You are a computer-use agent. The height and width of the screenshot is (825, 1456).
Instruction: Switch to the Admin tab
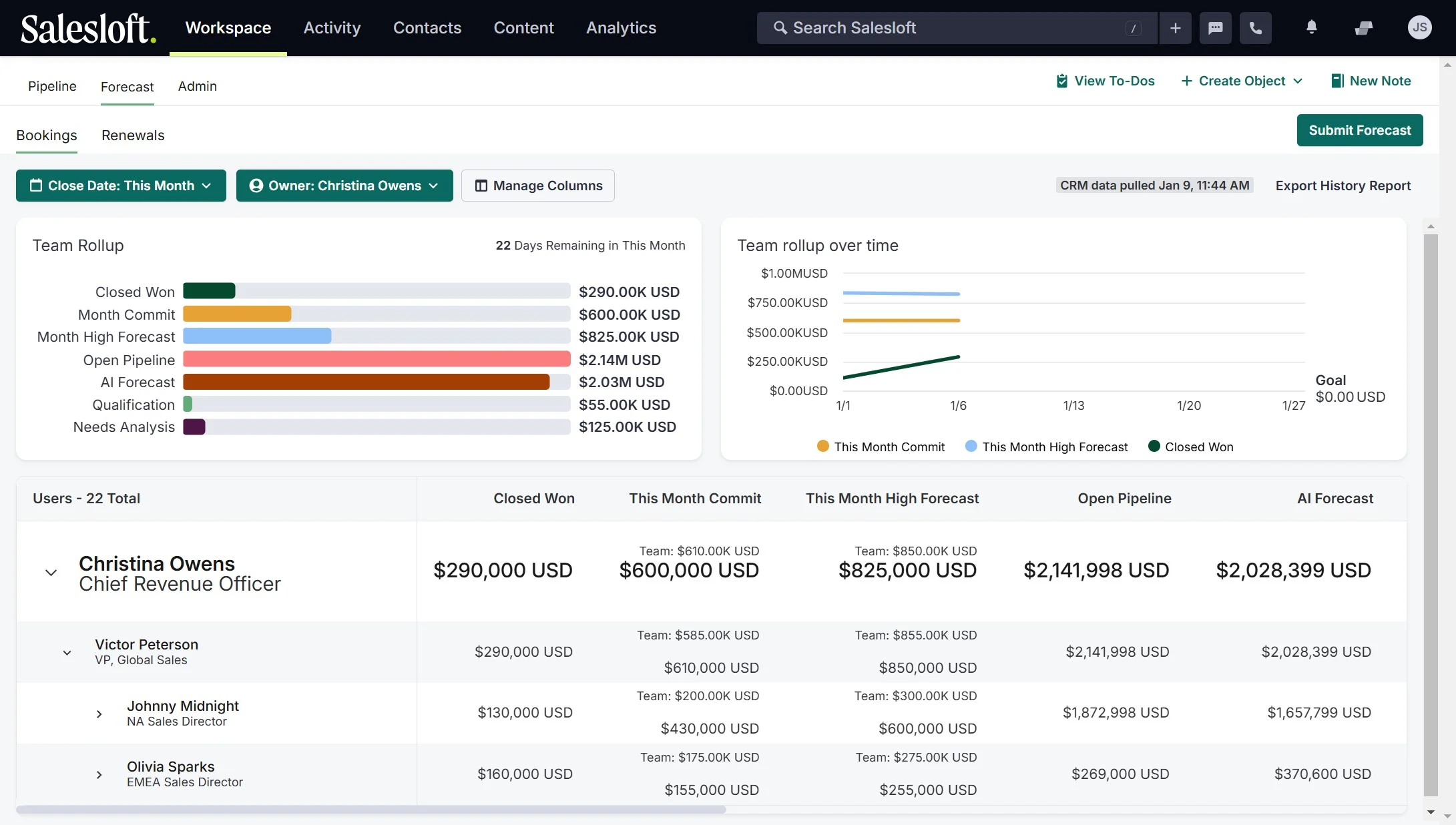(x=198, y=86)
